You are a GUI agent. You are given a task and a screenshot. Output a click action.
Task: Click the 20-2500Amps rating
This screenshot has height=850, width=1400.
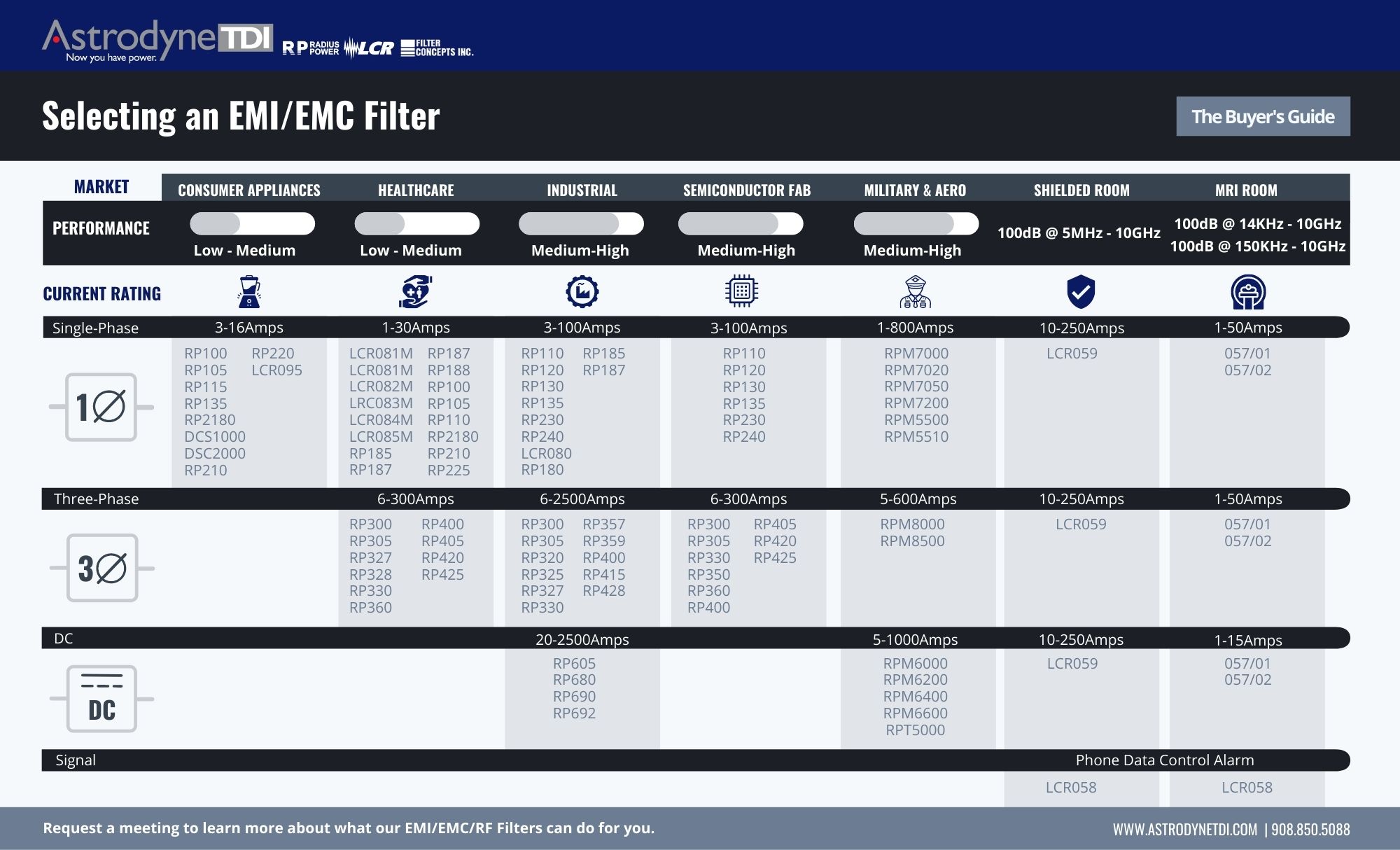click(582, 639)
